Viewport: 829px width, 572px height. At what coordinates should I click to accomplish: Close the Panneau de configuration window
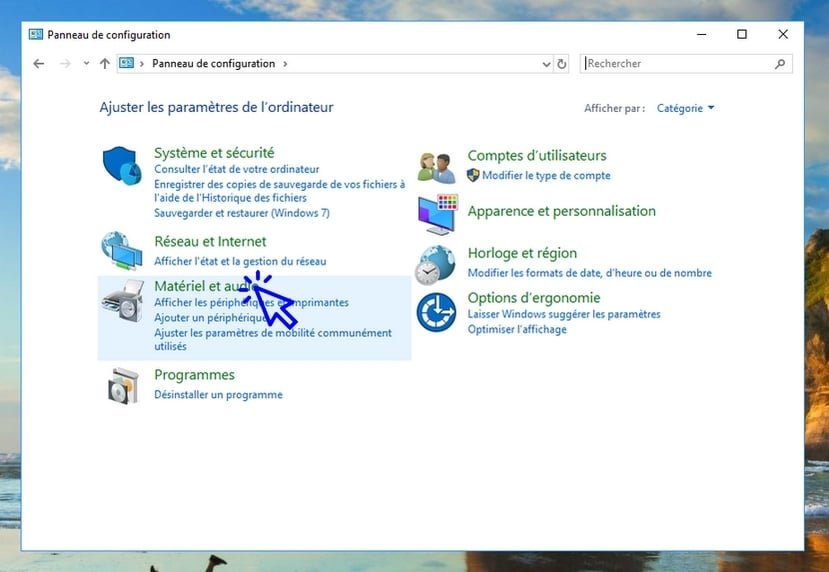coord(783,34)
